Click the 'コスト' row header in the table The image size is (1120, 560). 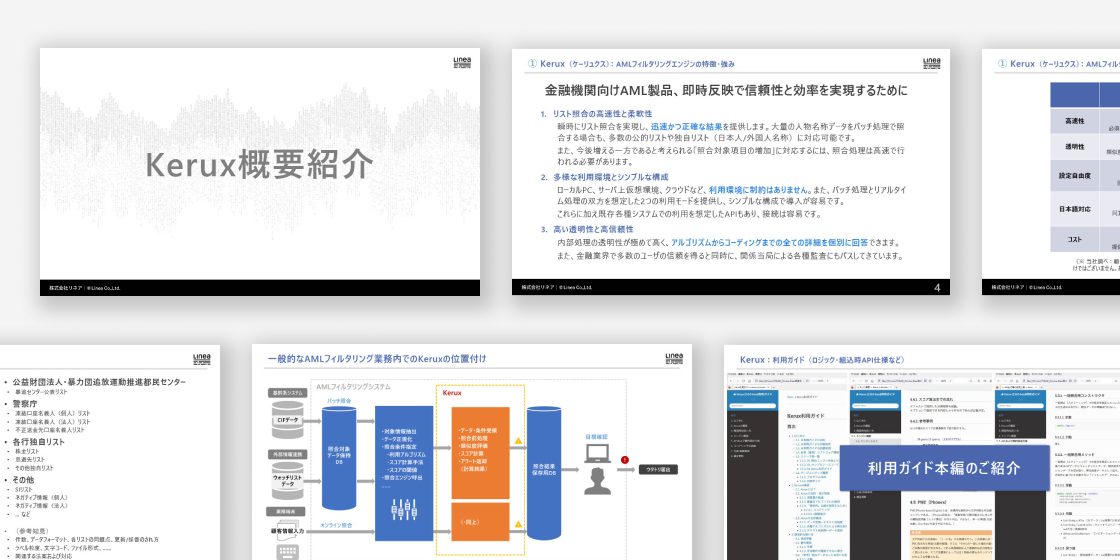(1075, 239)
